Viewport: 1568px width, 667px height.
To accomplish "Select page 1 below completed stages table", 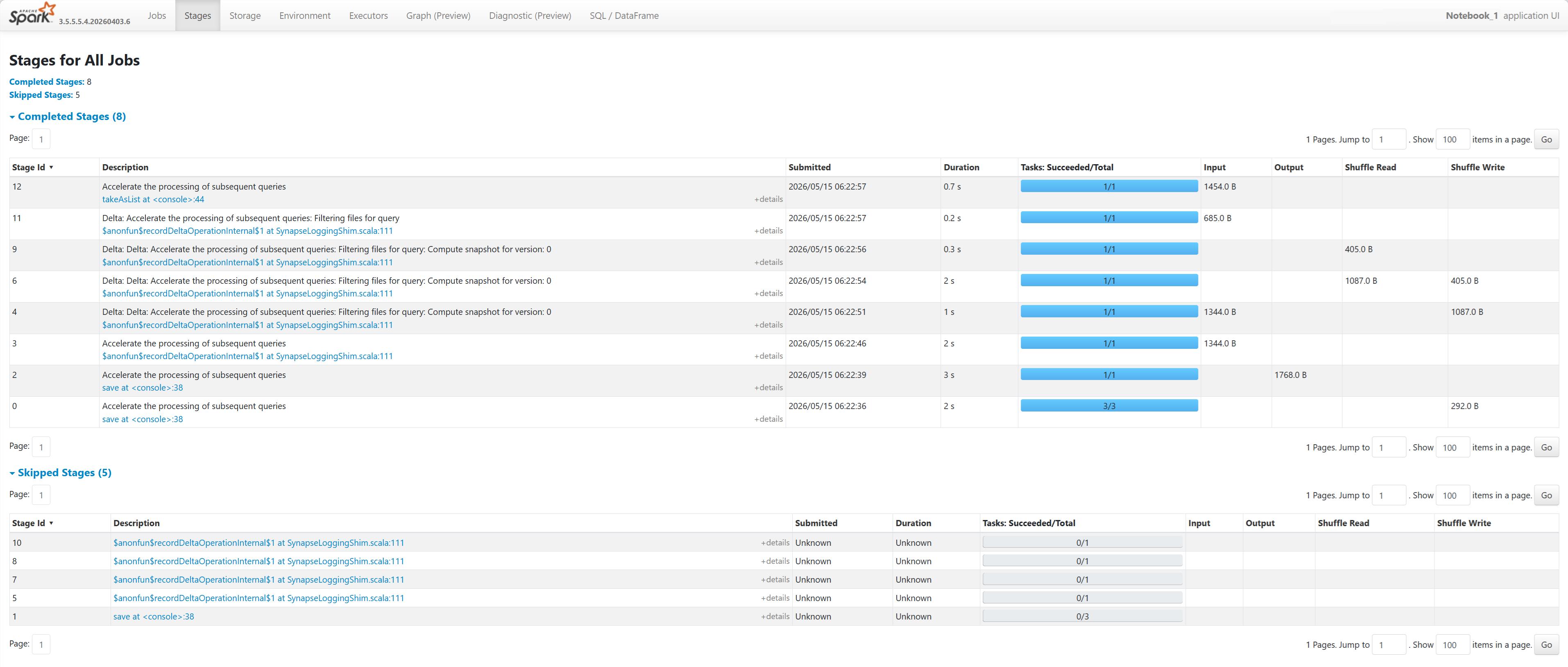I will 41,447.
